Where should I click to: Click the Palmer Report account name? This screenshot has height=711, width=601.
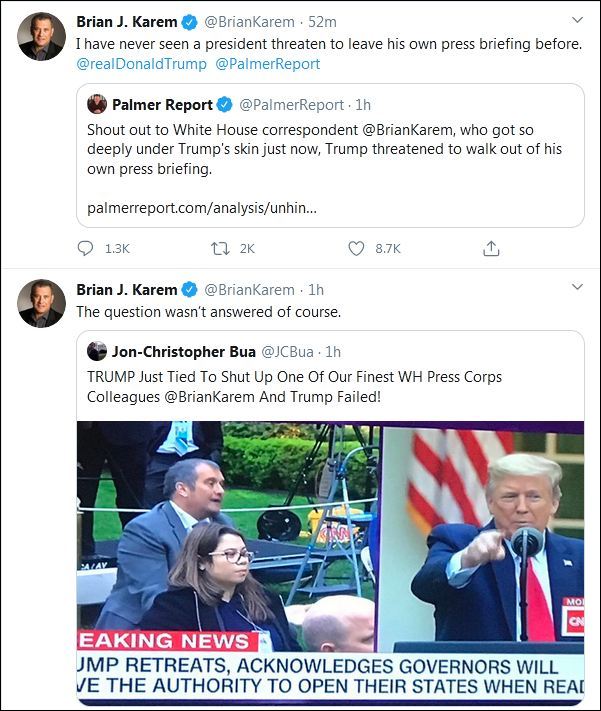coord(162,104)
